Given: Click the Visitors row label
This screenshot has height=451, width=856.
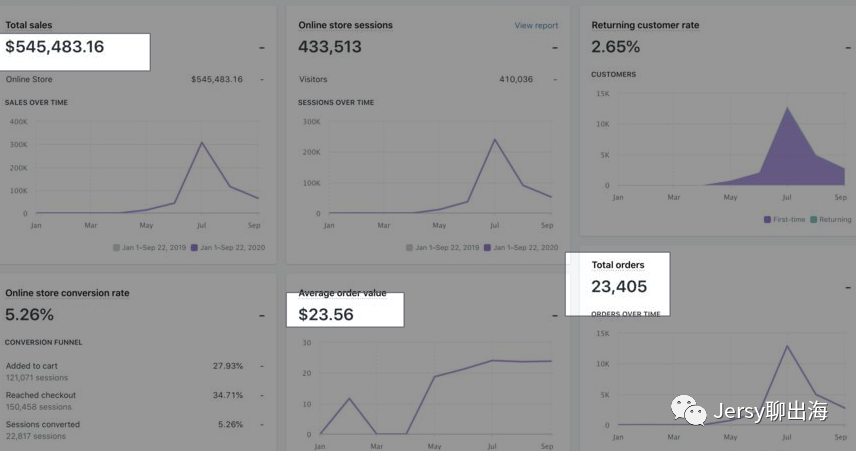Looking at the screenshot, I should click(x=313, y=79).
